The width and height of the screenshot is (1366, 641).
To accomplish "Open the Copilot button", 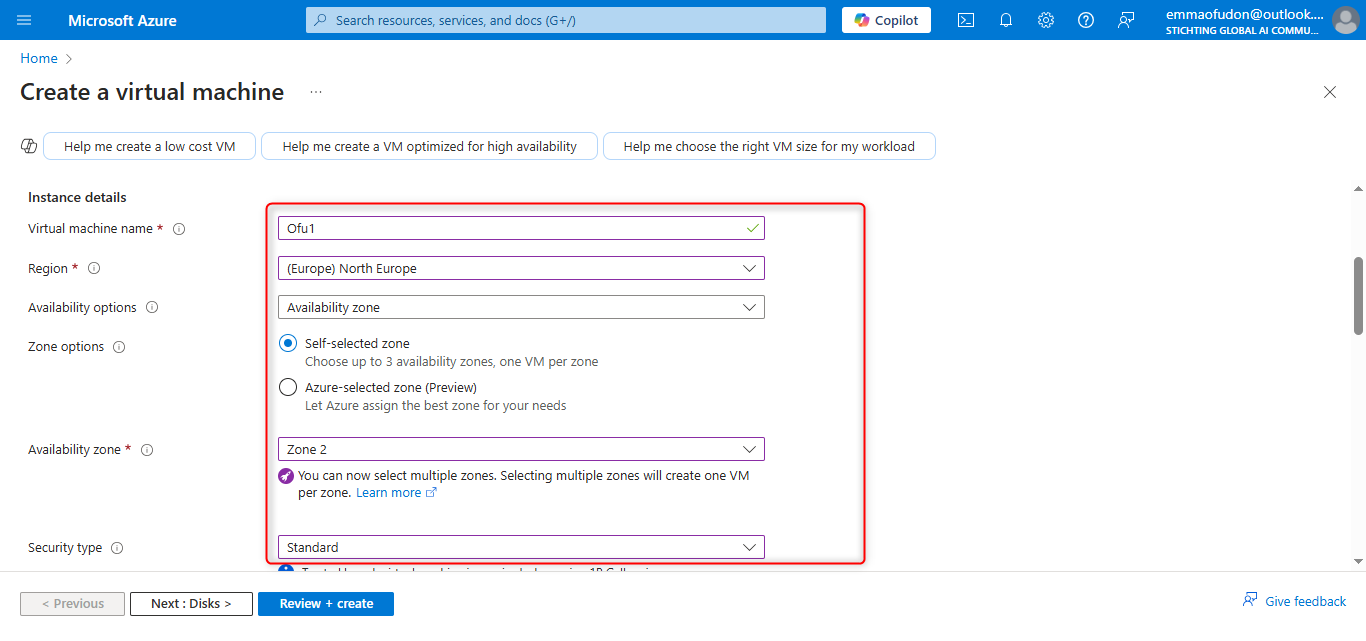I will coord(886,20).
